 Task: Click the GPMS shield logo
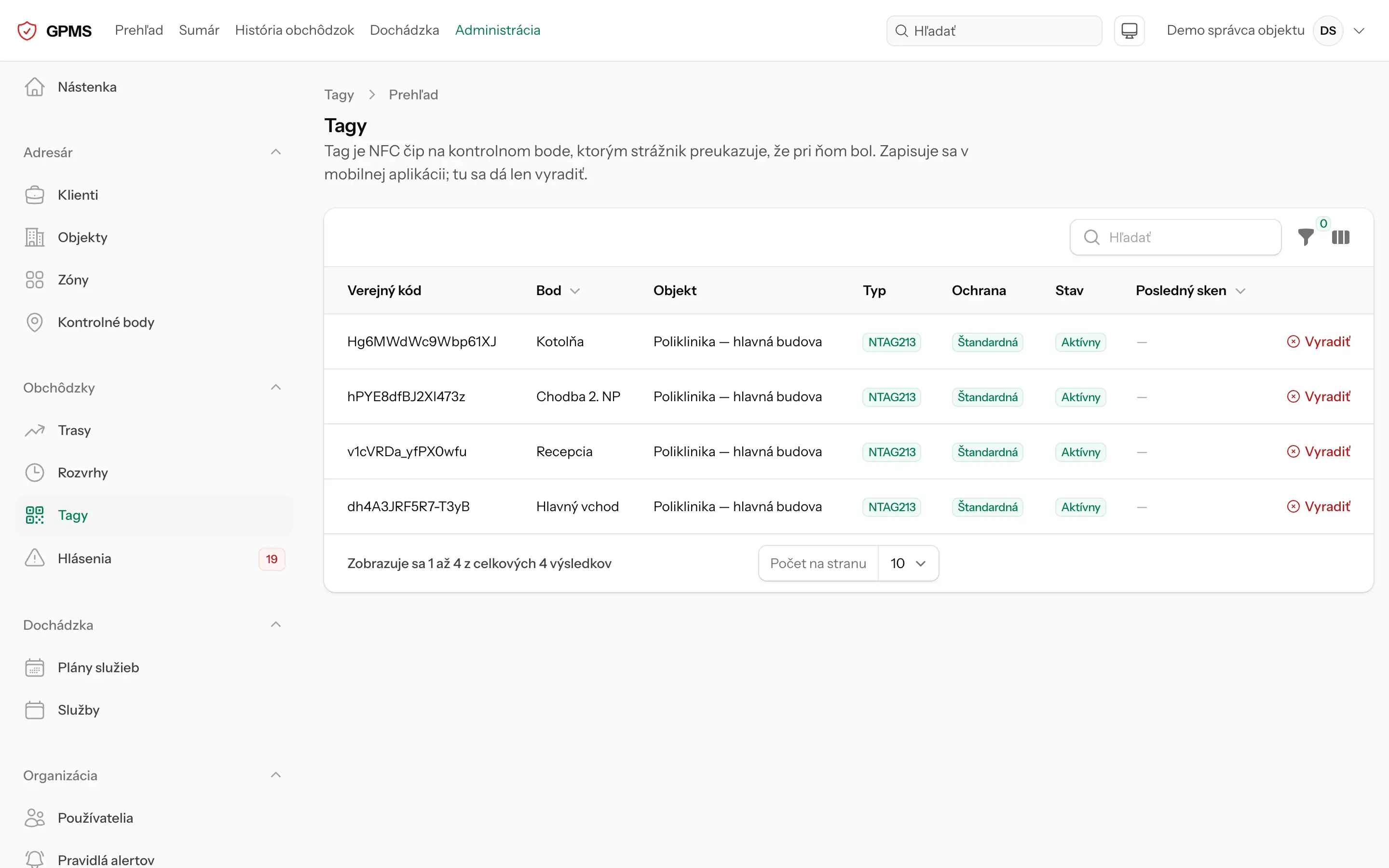27,30
